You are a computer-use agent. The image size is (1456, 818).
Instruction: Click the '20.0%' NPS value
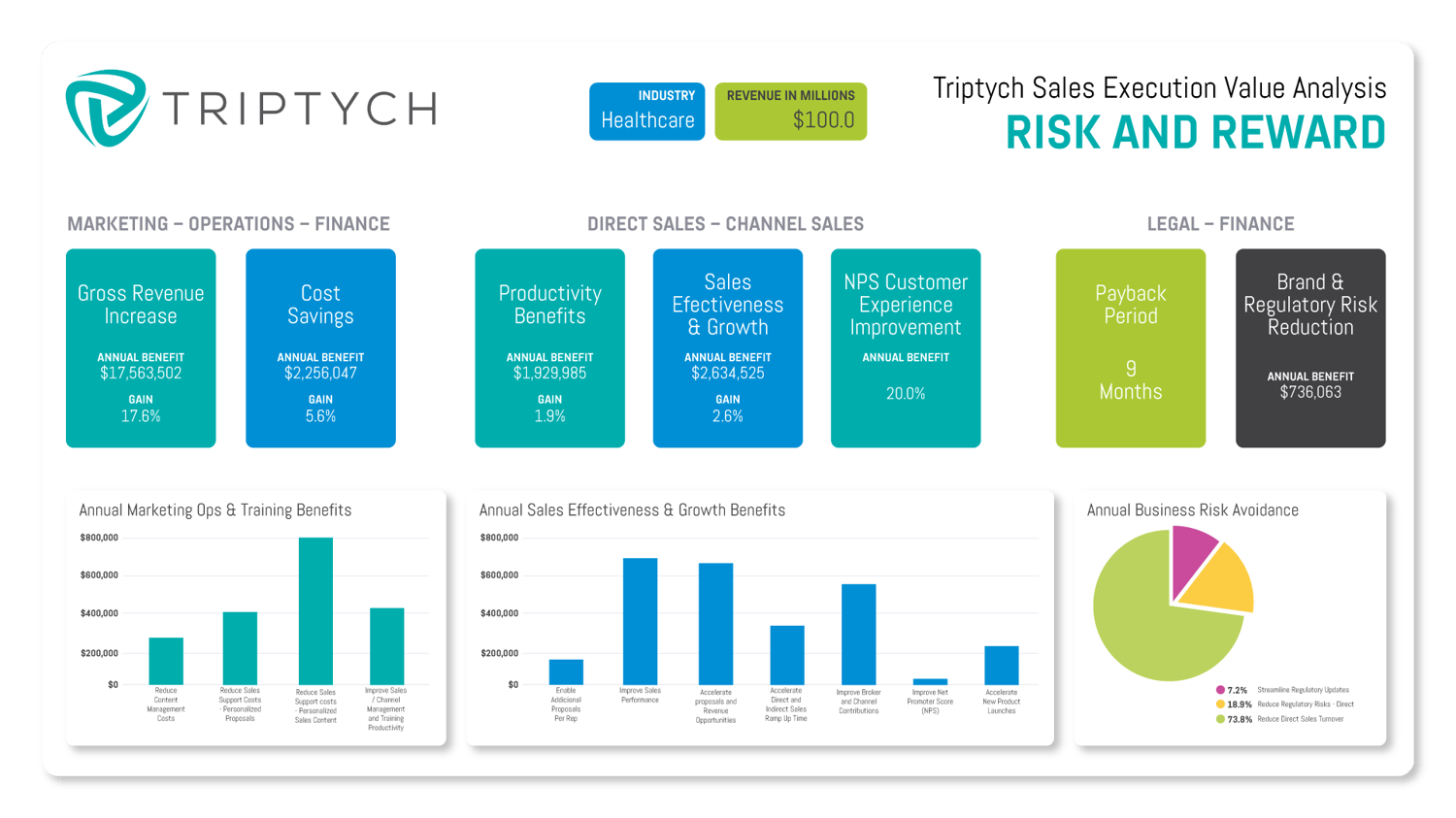pos(906,394)
